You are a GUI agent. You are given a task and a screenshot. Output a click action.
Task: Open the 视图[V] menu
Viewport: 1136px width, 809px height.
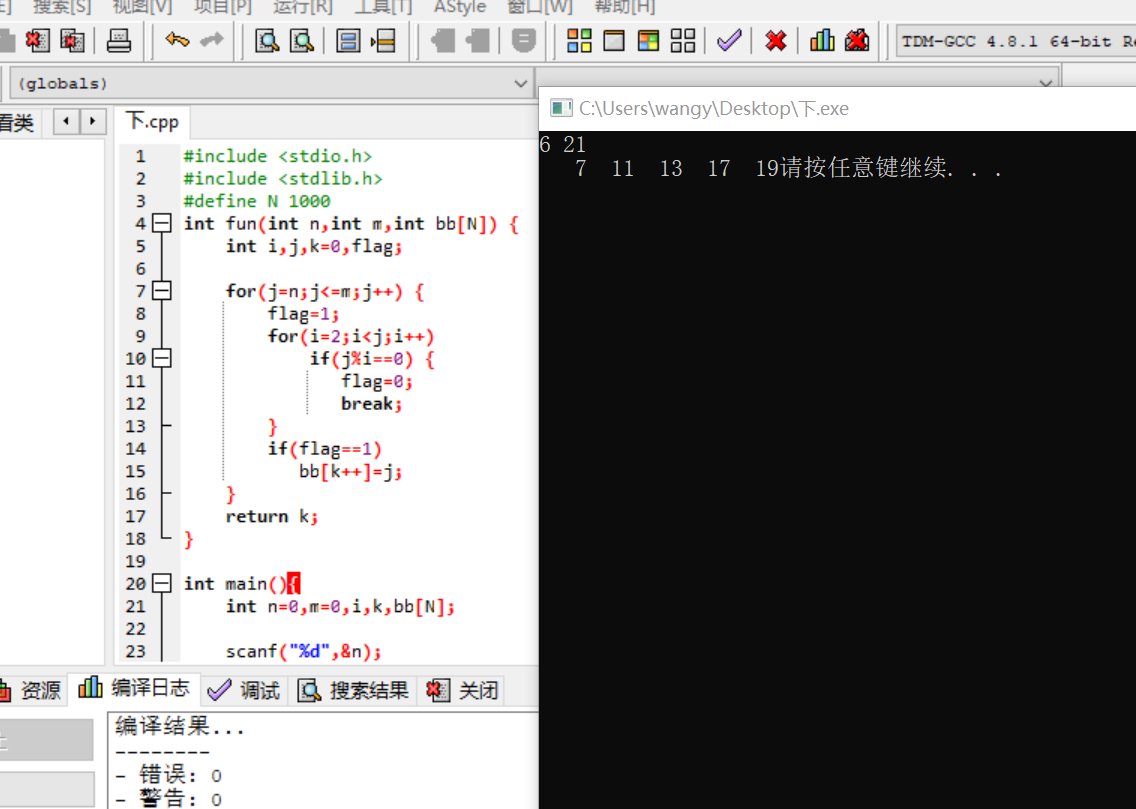(143, 7)
